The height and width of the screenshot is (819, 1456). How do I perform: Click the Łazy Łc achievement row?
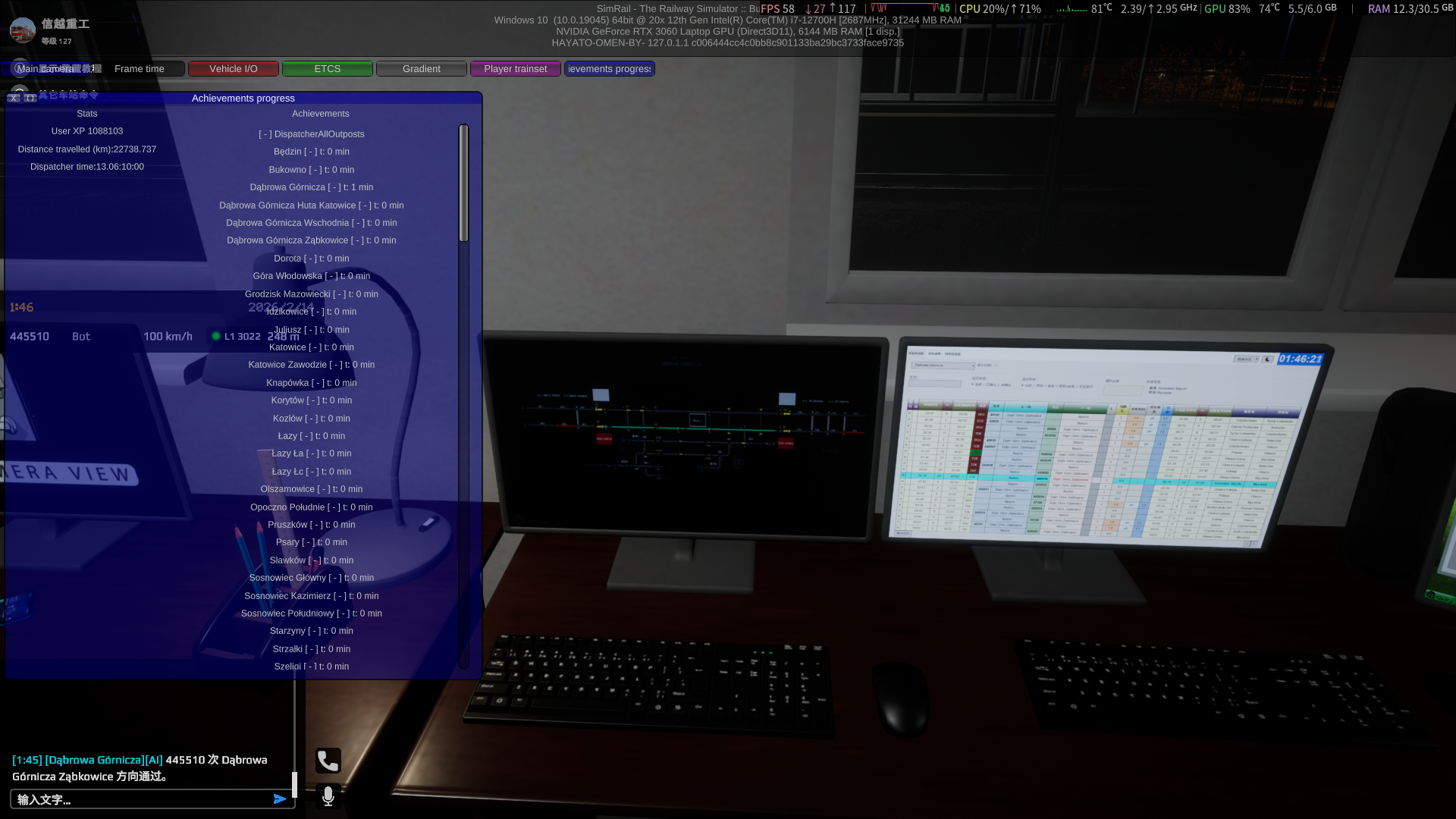(312, 472)
